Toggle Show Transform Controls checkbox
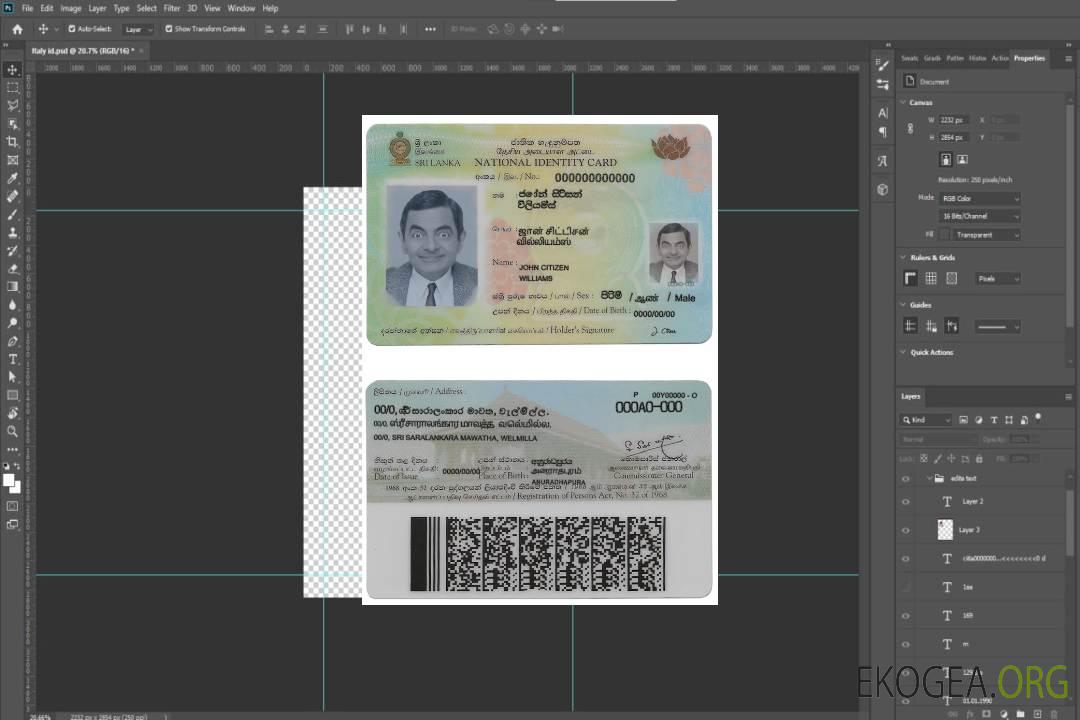1080x720 pixels. 169,29
